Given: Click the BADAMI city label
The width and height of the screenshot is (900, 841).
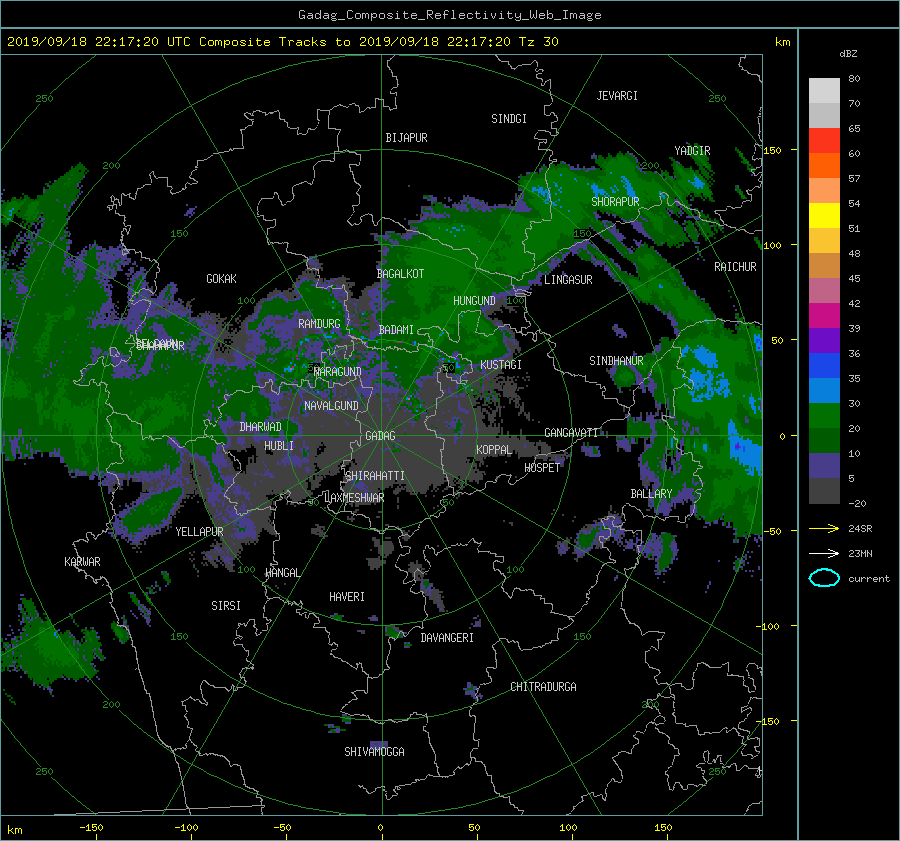Looking at the screenshot, I should pyautogui.click(x=396, y=330).
